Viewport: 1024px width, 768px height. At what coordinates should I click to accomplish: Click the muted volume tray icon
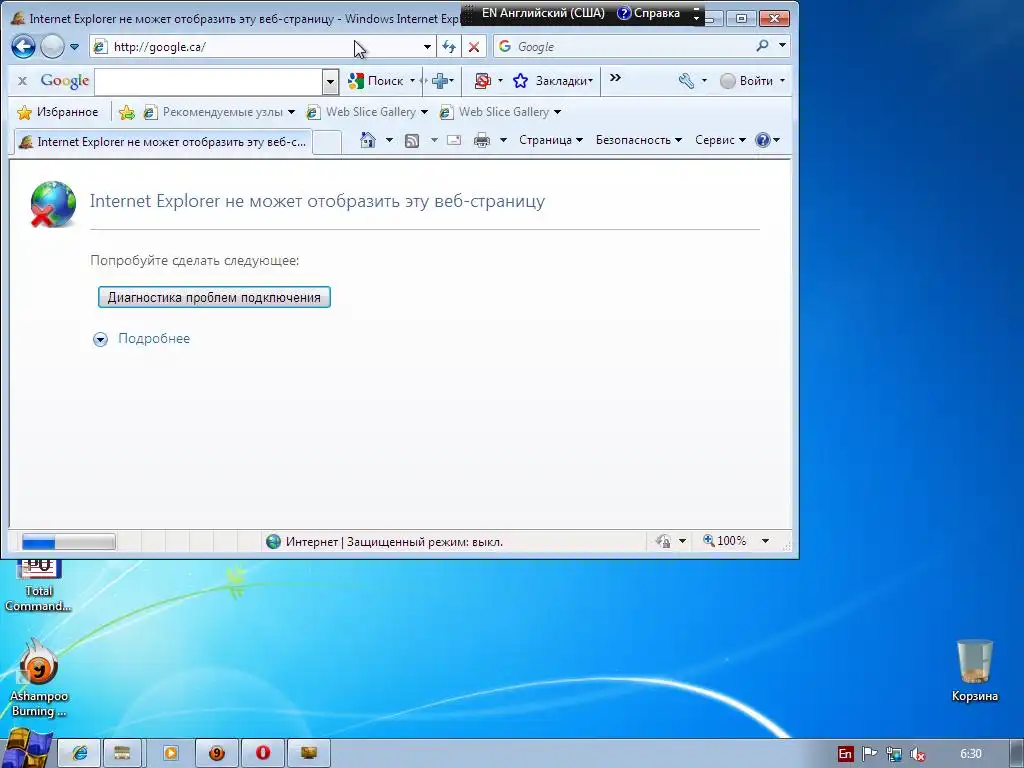(918, 754)
